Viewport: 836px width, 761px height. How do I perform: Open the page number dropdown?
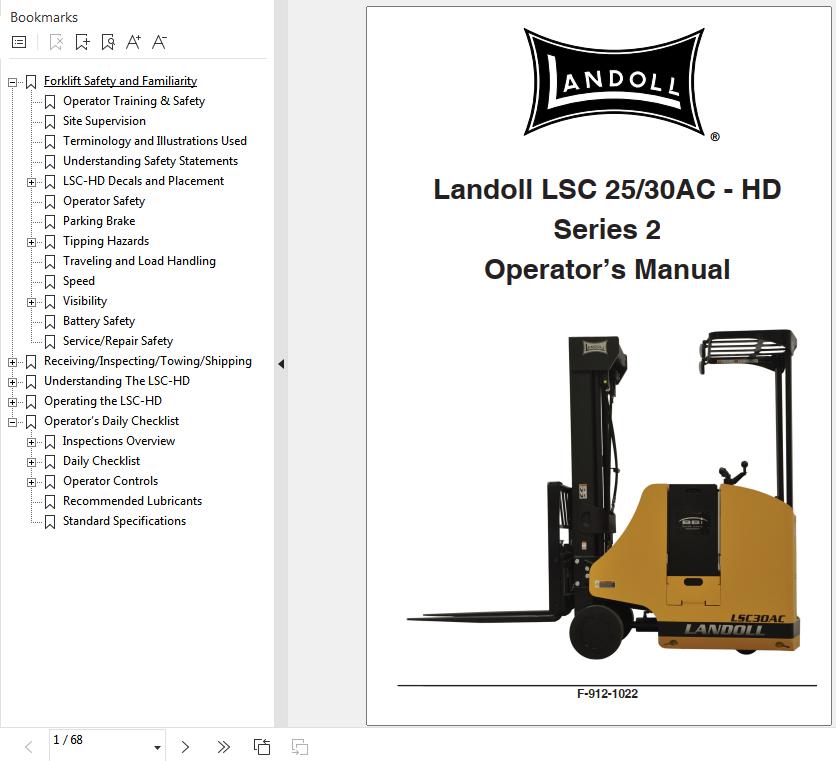pos(157,747)
